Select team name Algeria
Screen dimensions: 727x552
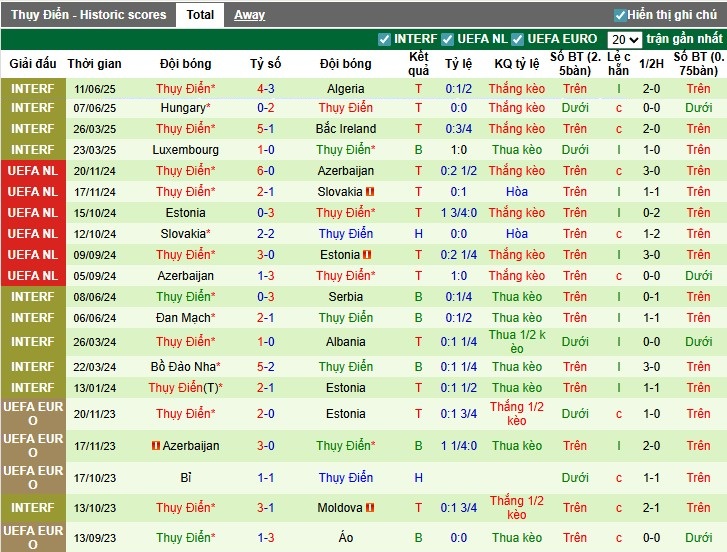(x=345, y=89)
